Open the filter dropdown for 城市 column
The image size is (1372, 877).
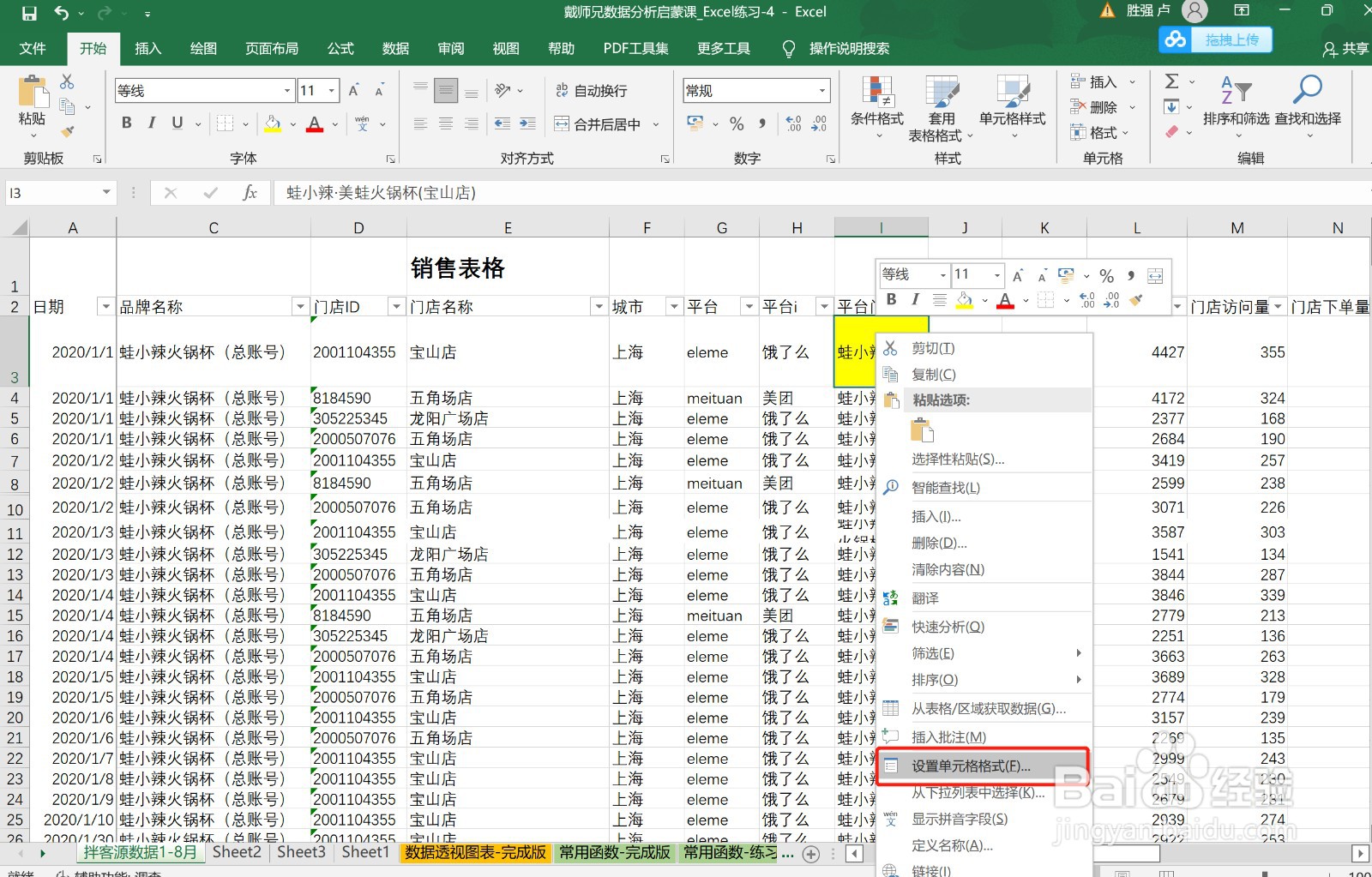pyautogui.click(x=674, y=307)
